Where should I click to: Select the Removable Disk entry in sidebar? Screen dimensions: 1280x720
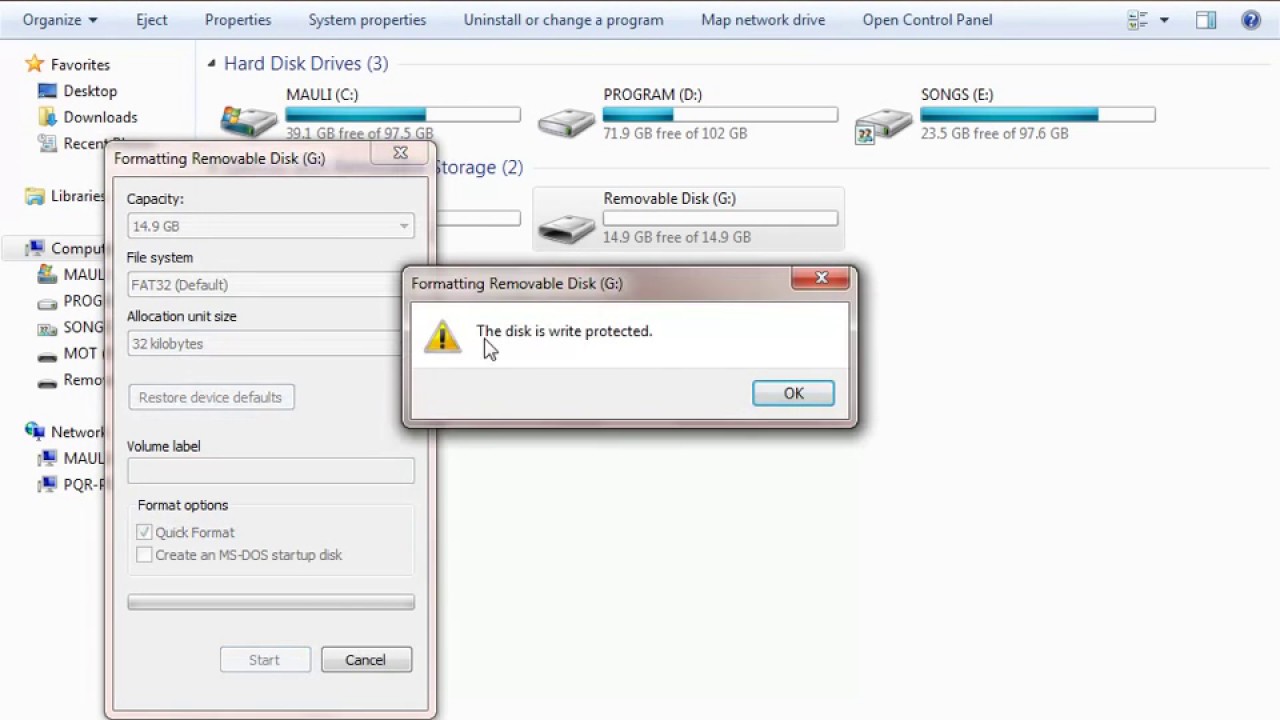pyautogui.click(x=70, y=380)
